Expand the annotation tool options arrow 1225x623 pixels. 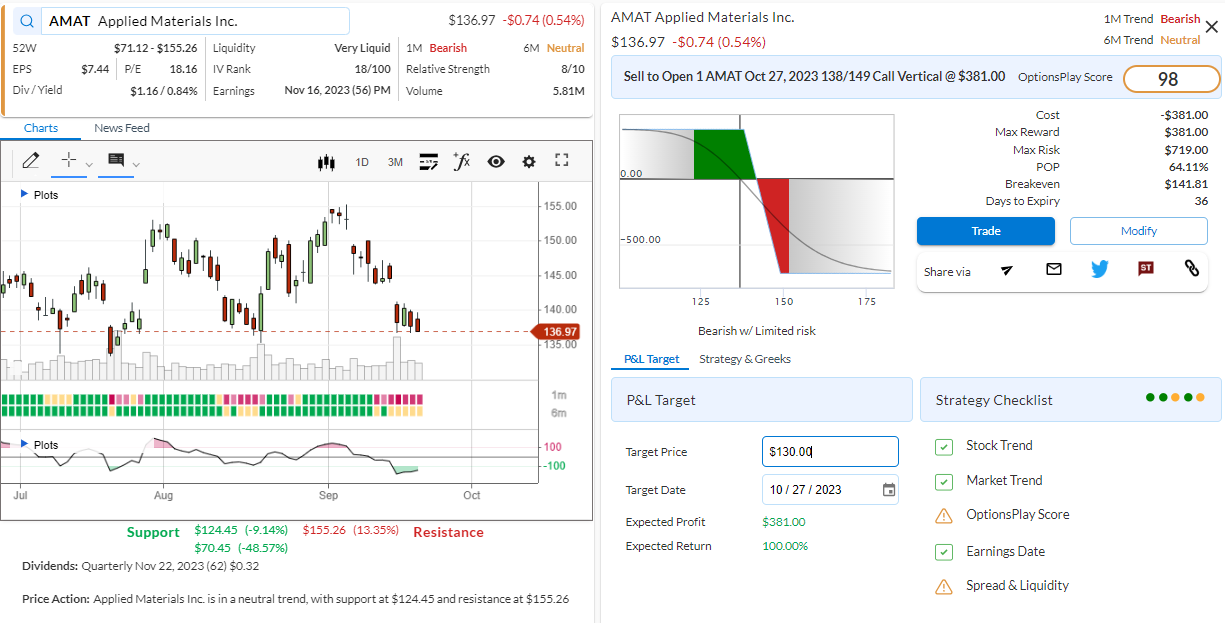click(136, 164)
